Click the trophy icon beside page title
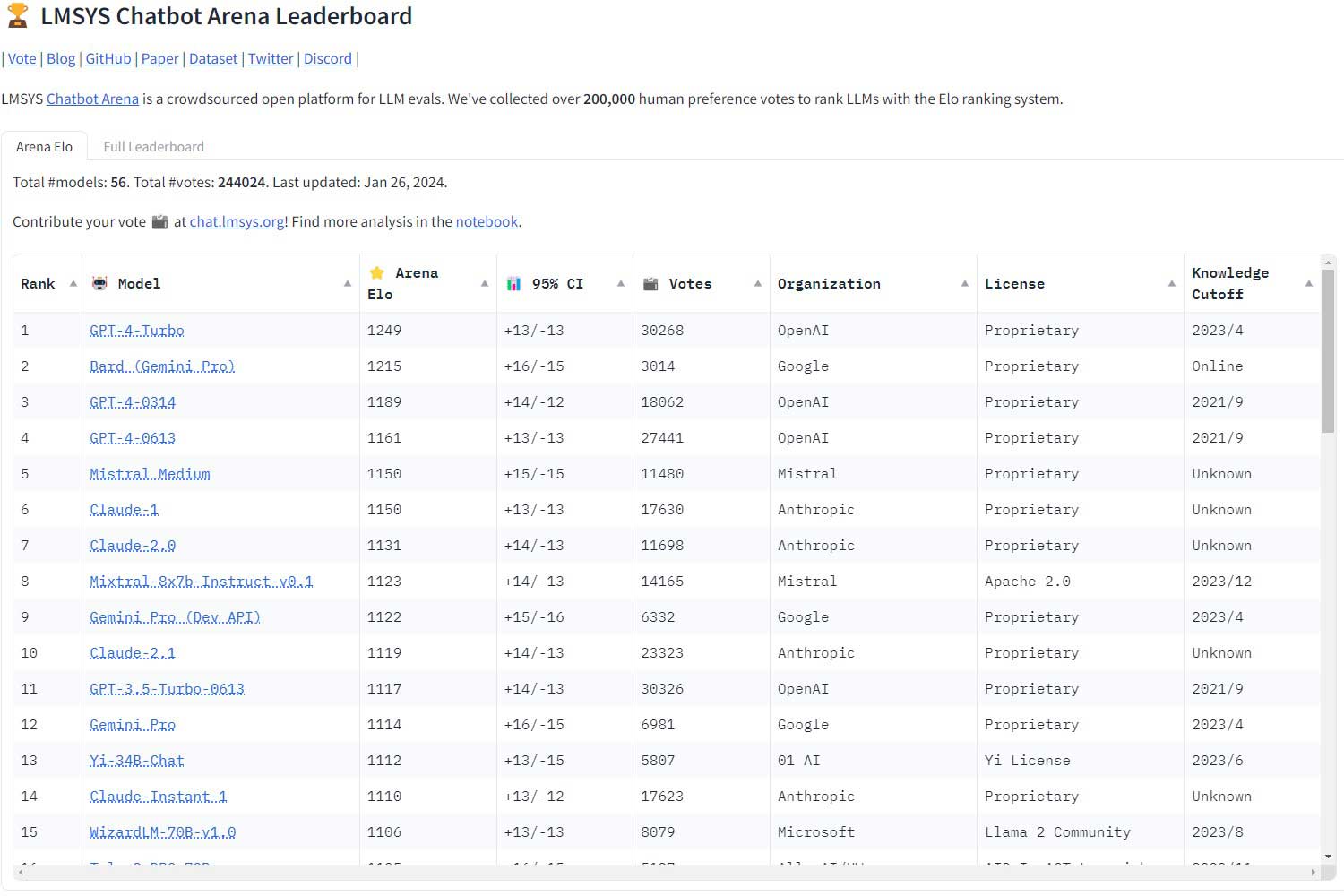1344x896 pixels. (x=17, y=15)
